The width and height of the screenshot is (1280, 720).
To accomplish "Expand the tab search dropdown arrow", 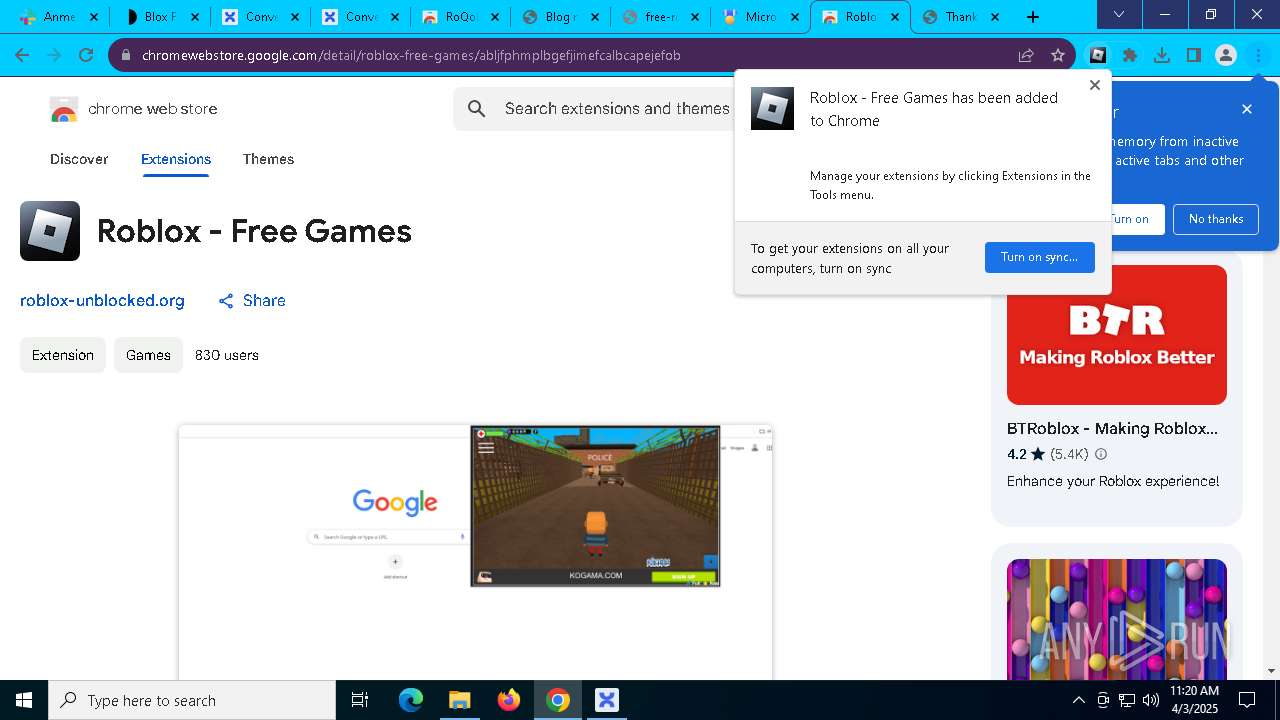I will tap(1119, 15).
